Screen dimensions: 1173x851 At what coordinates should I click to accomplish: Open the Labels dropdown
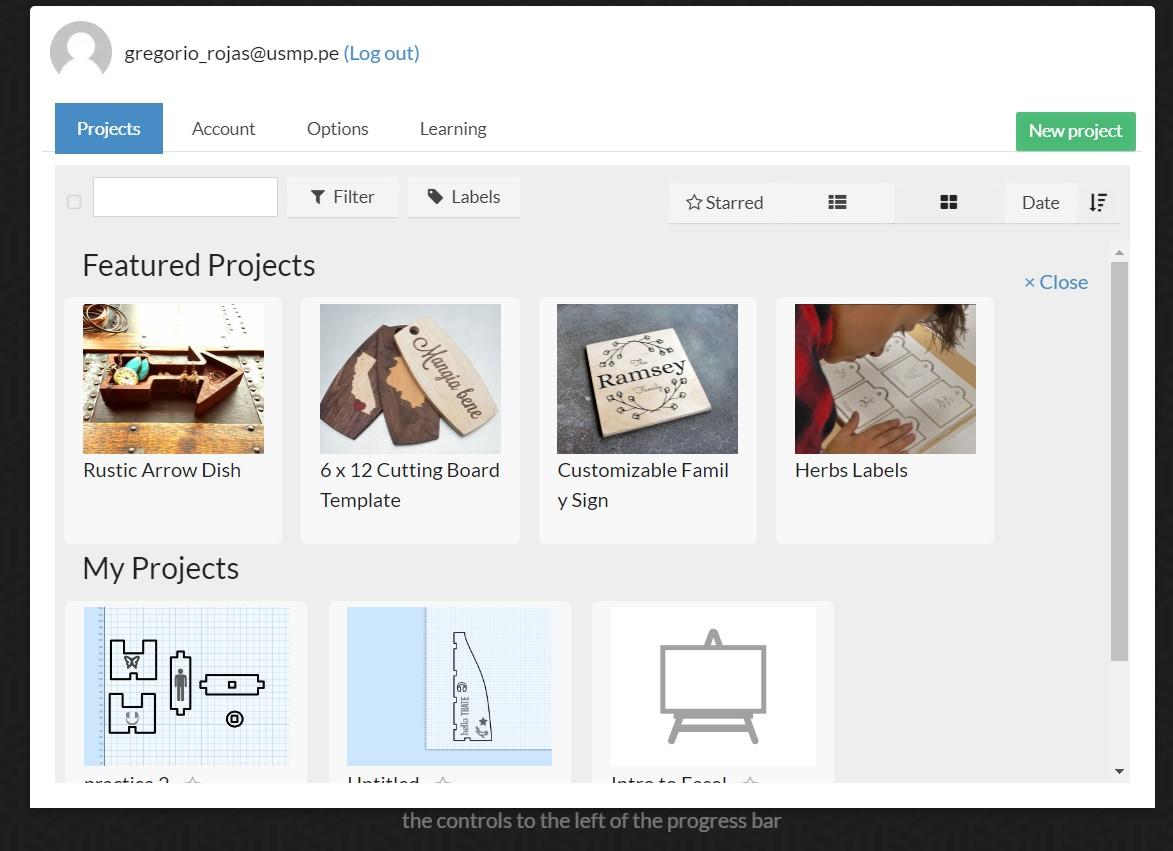tap(464, 197)
